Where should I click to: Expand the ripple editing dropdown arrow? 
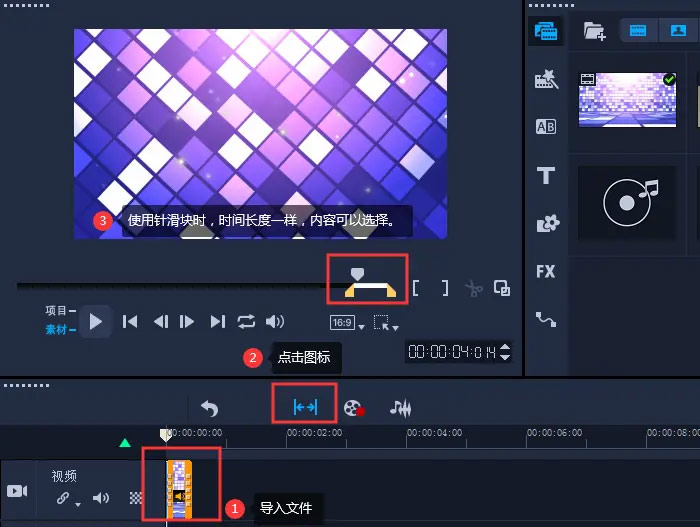coord(78,505)
